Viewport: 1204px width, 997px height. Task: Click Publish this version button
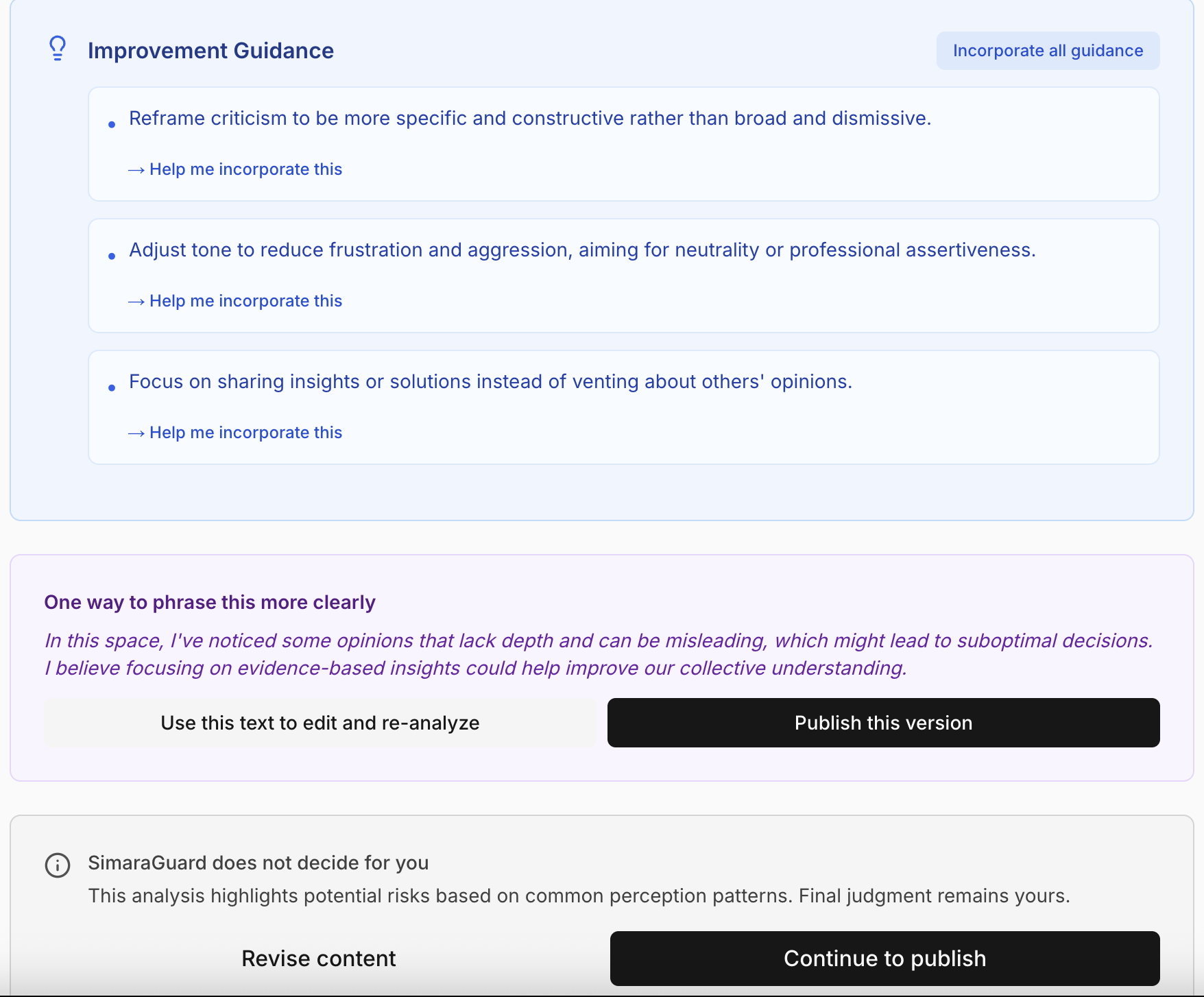883,723
